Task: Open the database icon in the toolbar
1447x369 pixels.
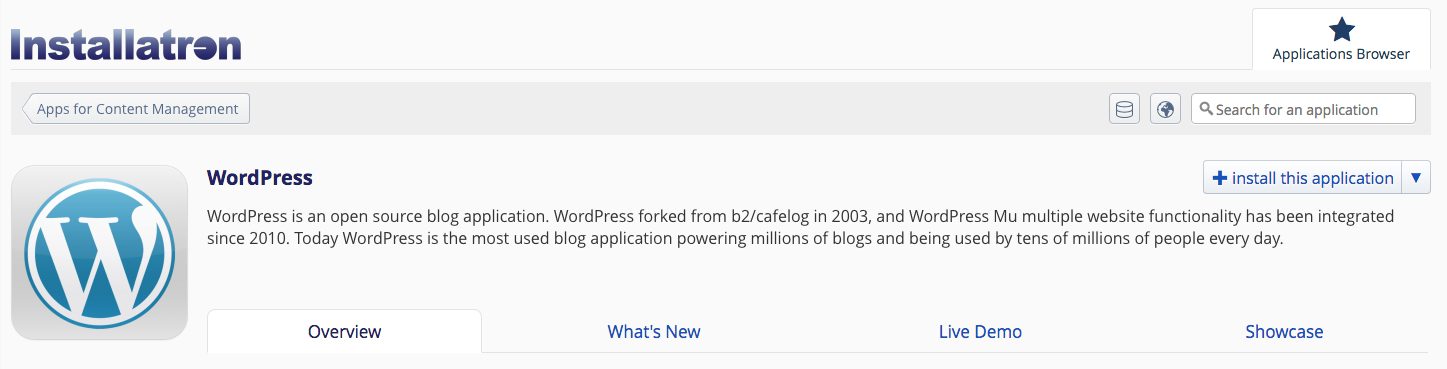Action: [1124, 109]
